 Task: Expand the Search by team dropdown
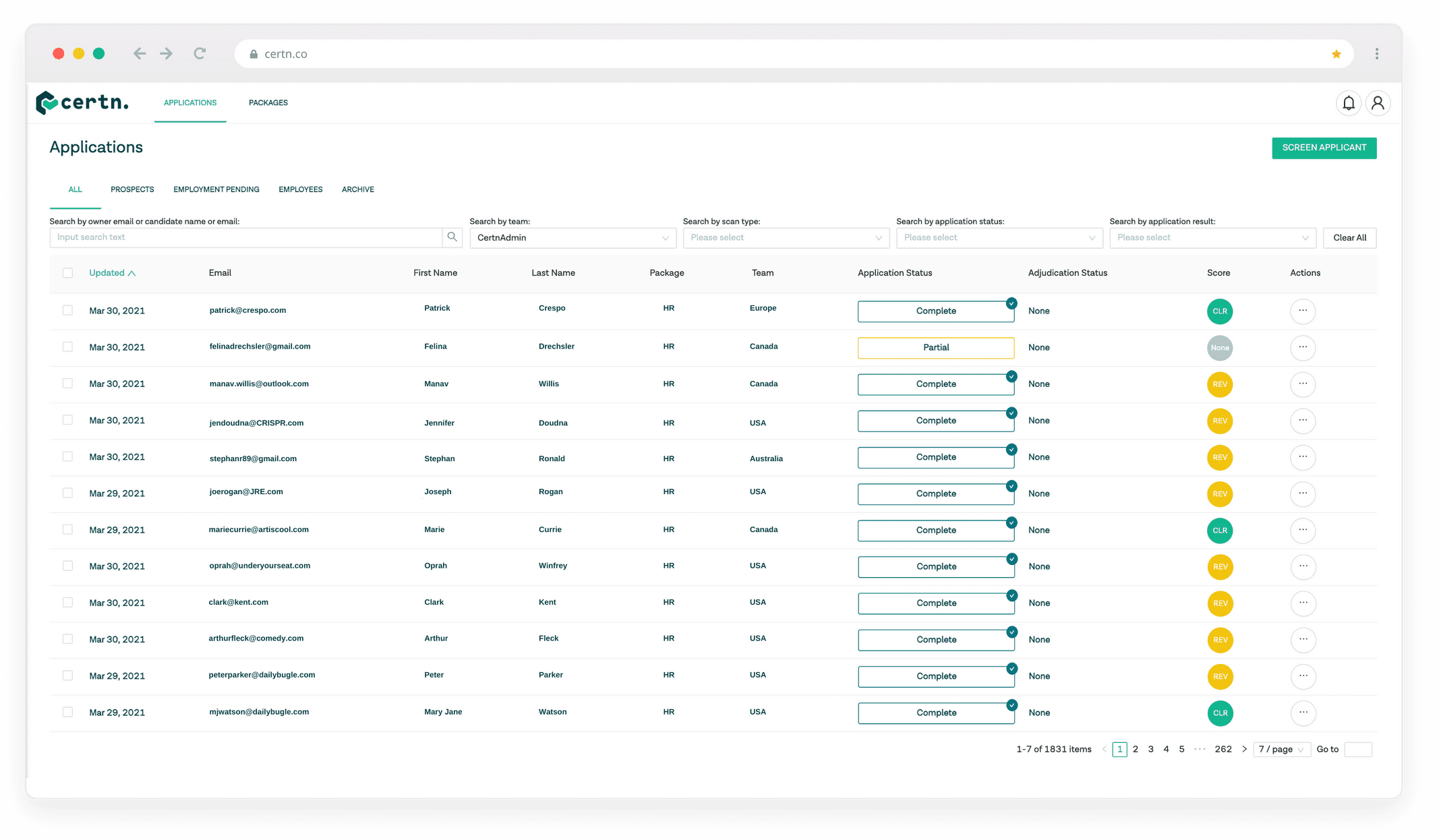click(572, 238)
